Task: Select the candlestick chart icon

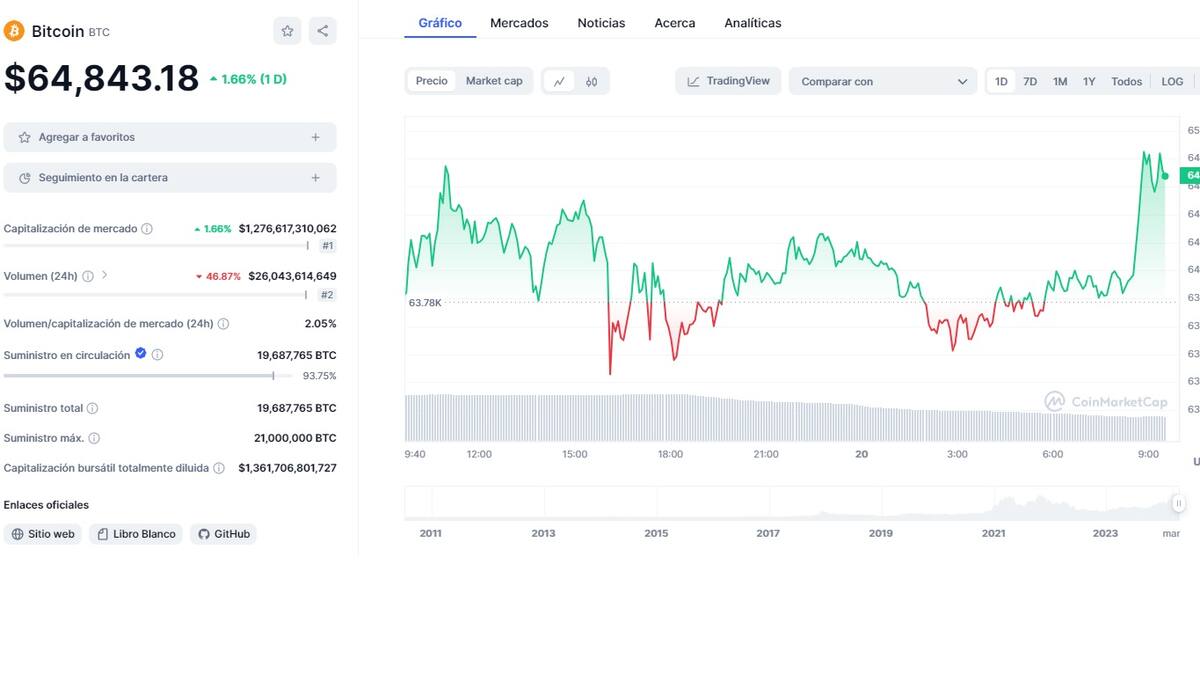Action: click(590, 81)
